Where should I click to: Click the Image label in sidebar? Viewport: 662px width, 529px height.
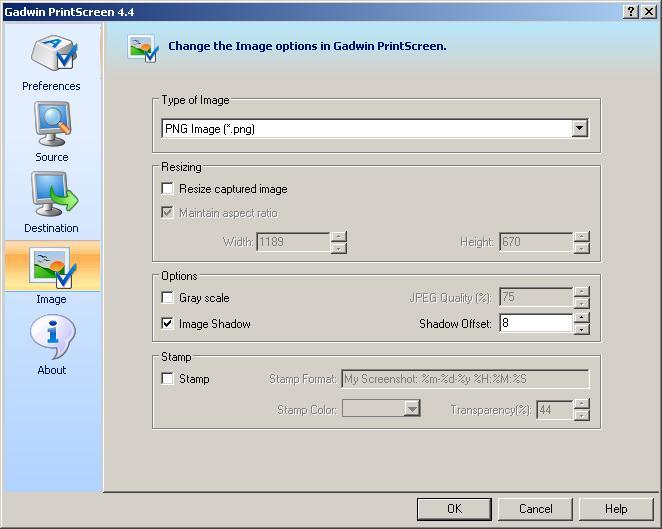pyautogui.click(x=51, y=299)
